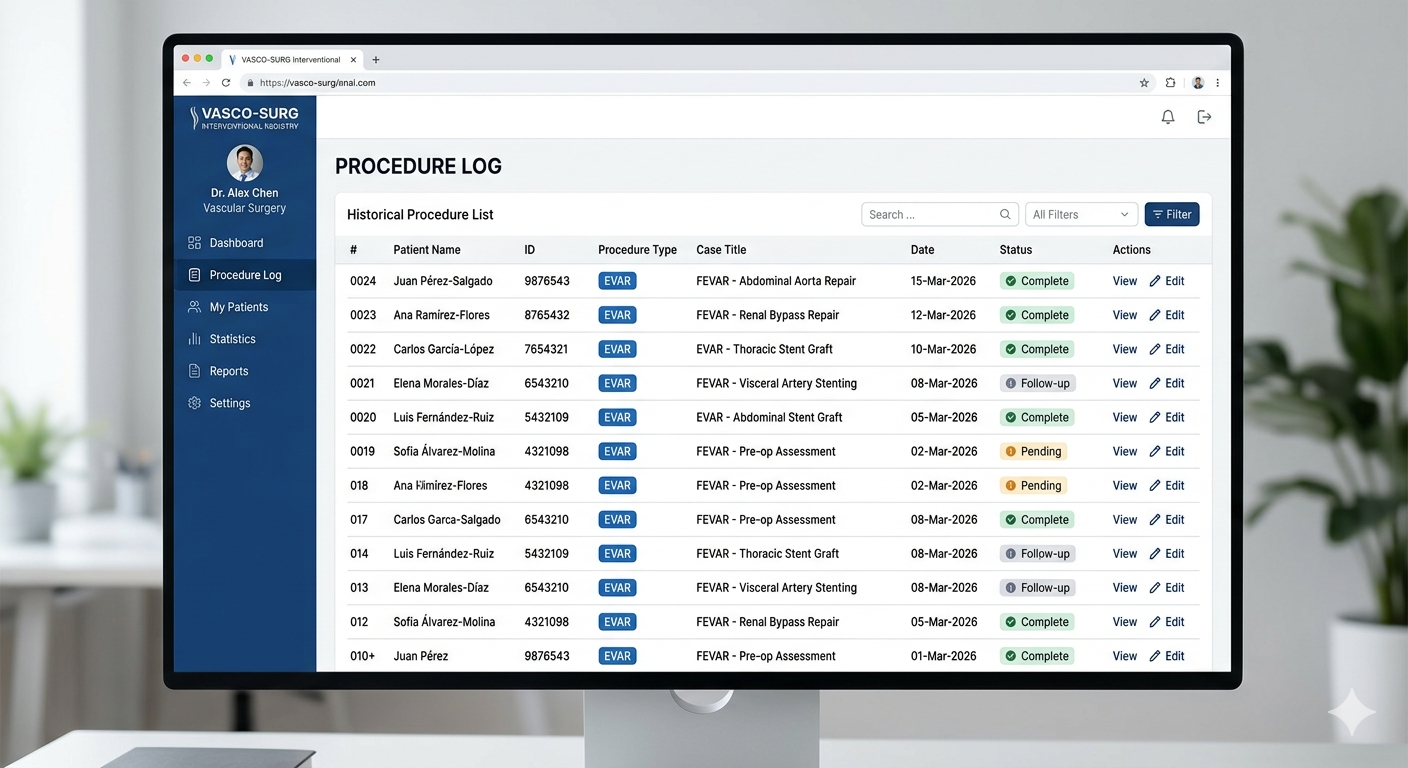Screen dimensions: 1408x768
Task: Open the browser three-dot menu
Action: [1217, 83]
